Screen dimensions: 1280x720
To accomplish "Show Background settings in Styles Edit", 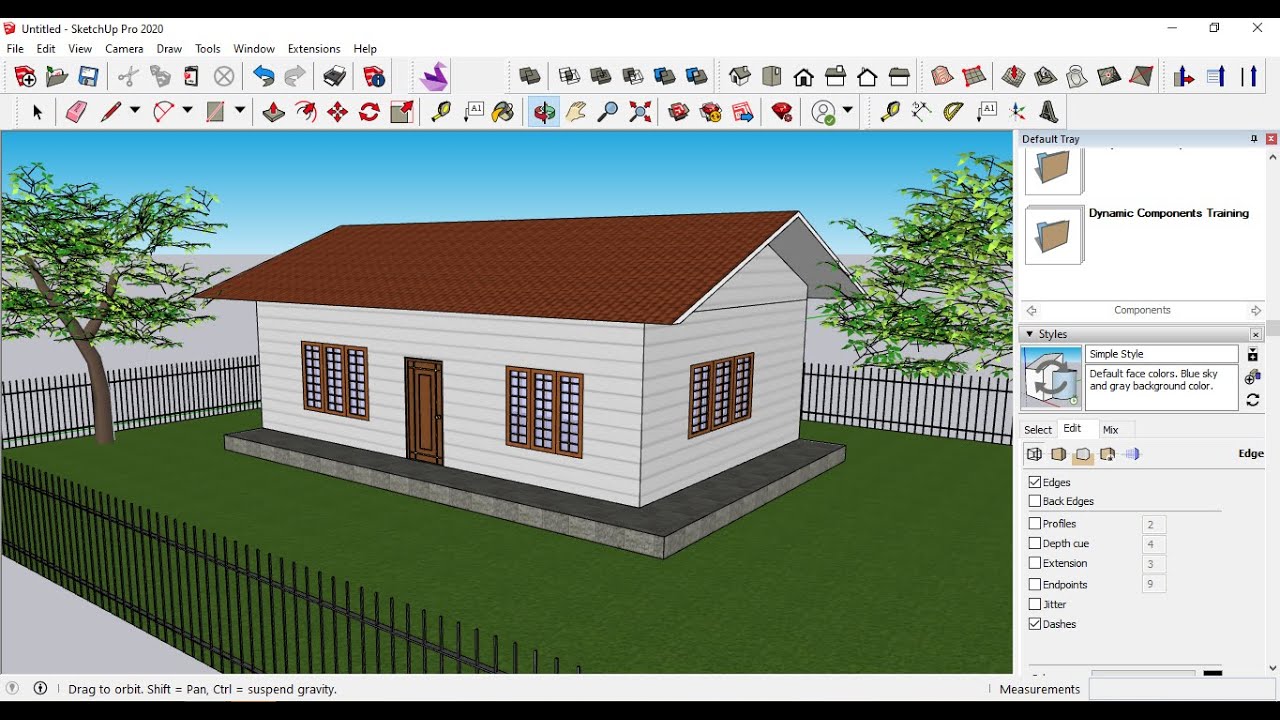I will [x=1083, y=455].
